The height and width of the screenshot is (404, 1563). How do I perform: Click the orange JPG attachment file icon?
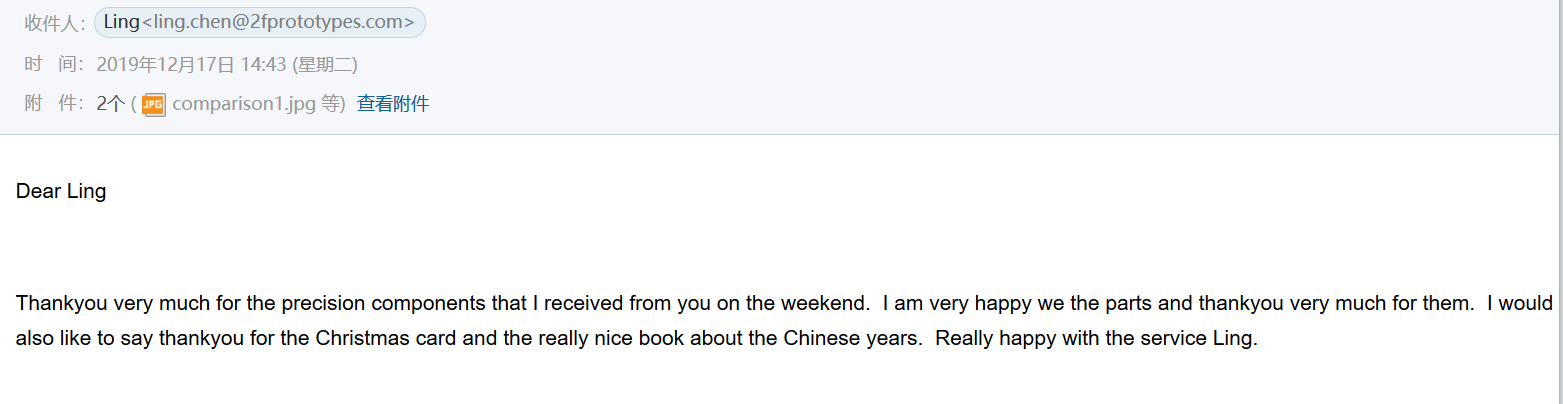(x=153, y=104)
